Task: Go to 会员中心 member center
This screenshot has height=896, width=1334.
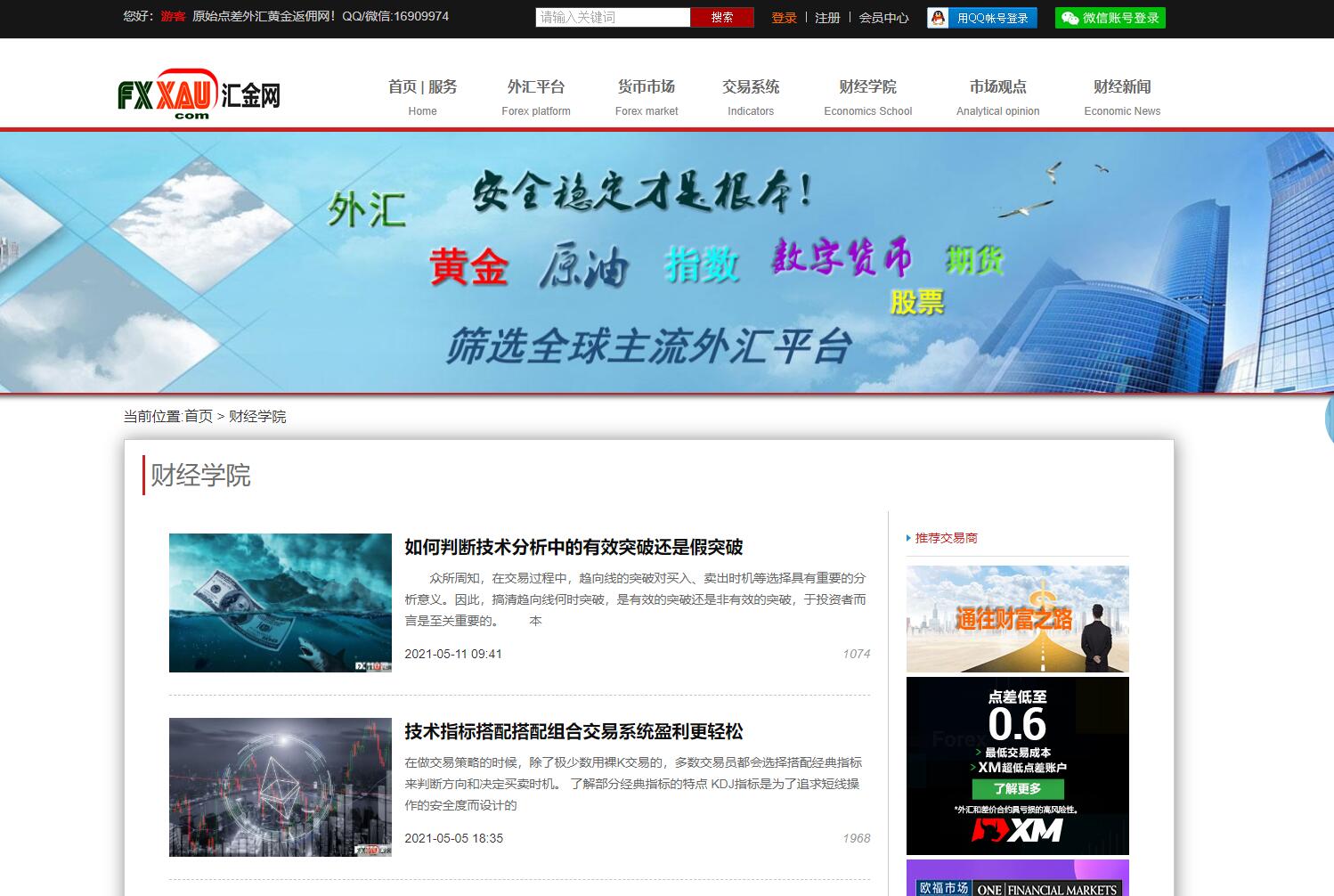Action: (x=883, y=18)
